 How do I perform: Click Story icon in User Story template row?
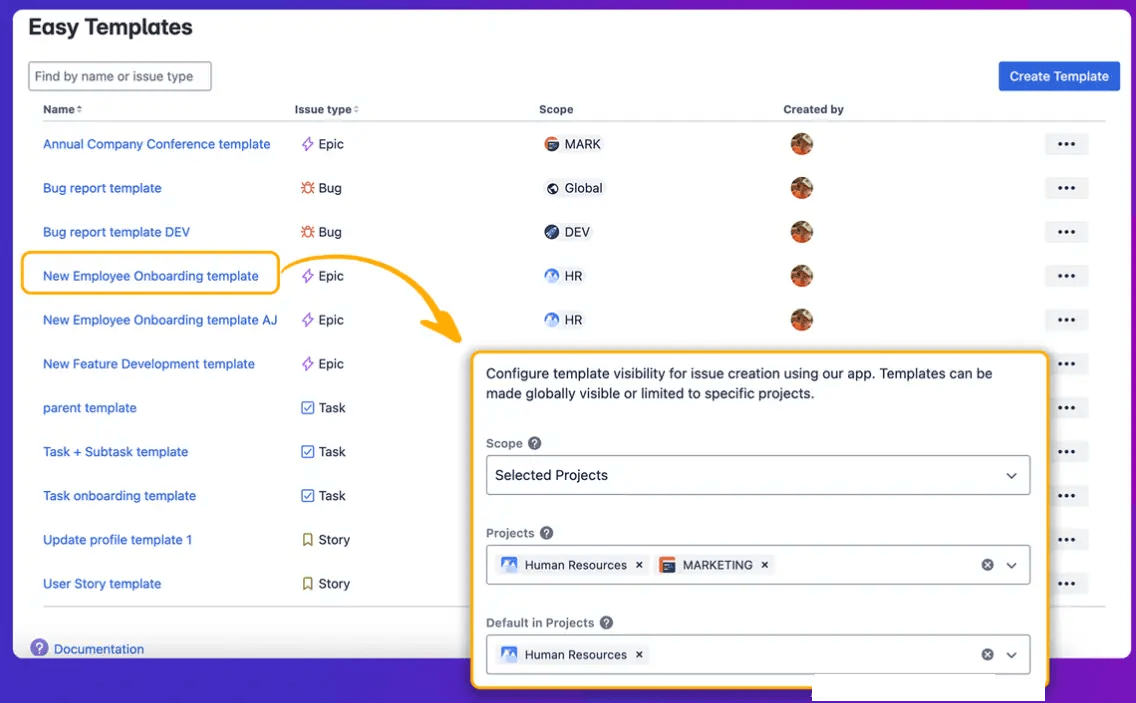pos(307,583)
